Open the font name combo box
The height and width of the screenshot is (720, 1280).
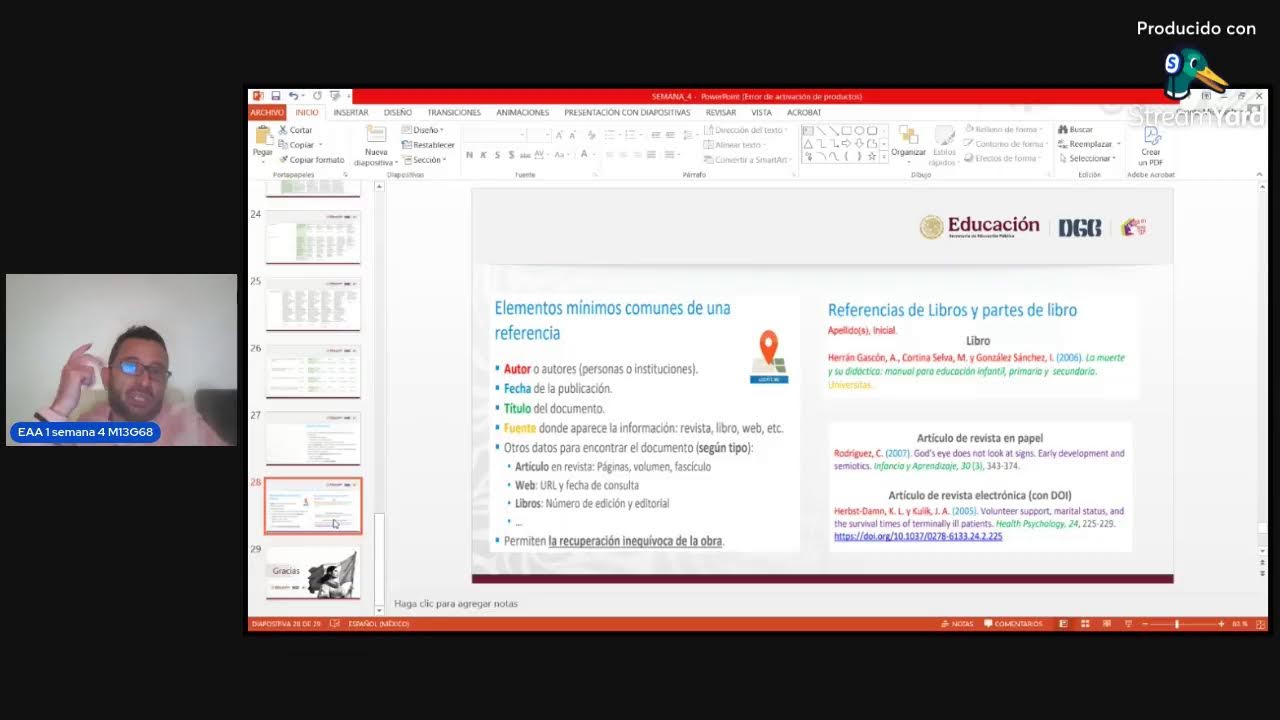pyautogui.click(x=494, y=134)
